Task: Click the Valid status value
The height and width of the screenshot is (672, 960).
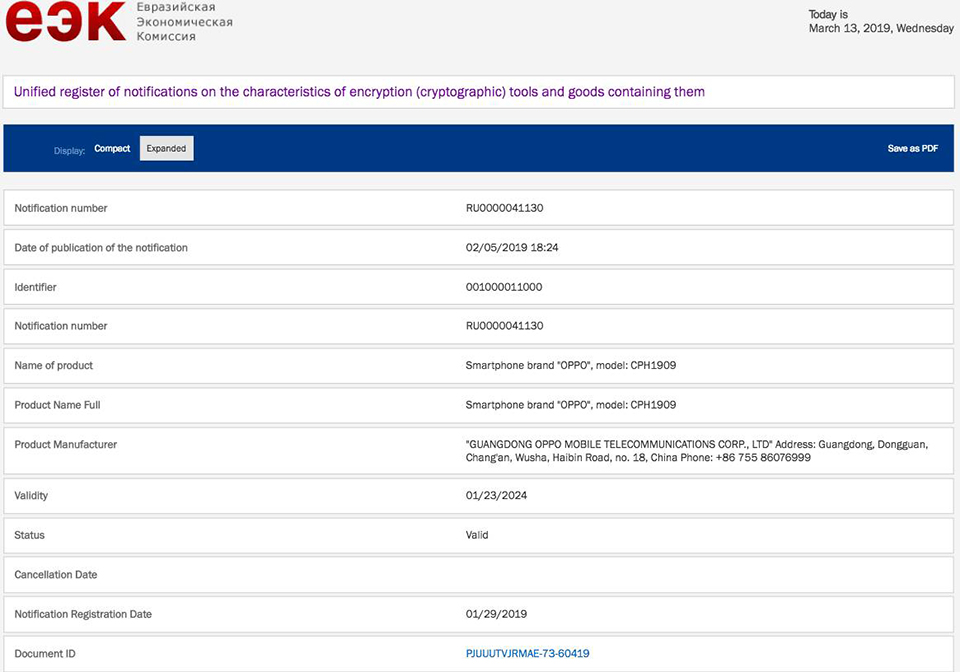Action: coord(477,535)
